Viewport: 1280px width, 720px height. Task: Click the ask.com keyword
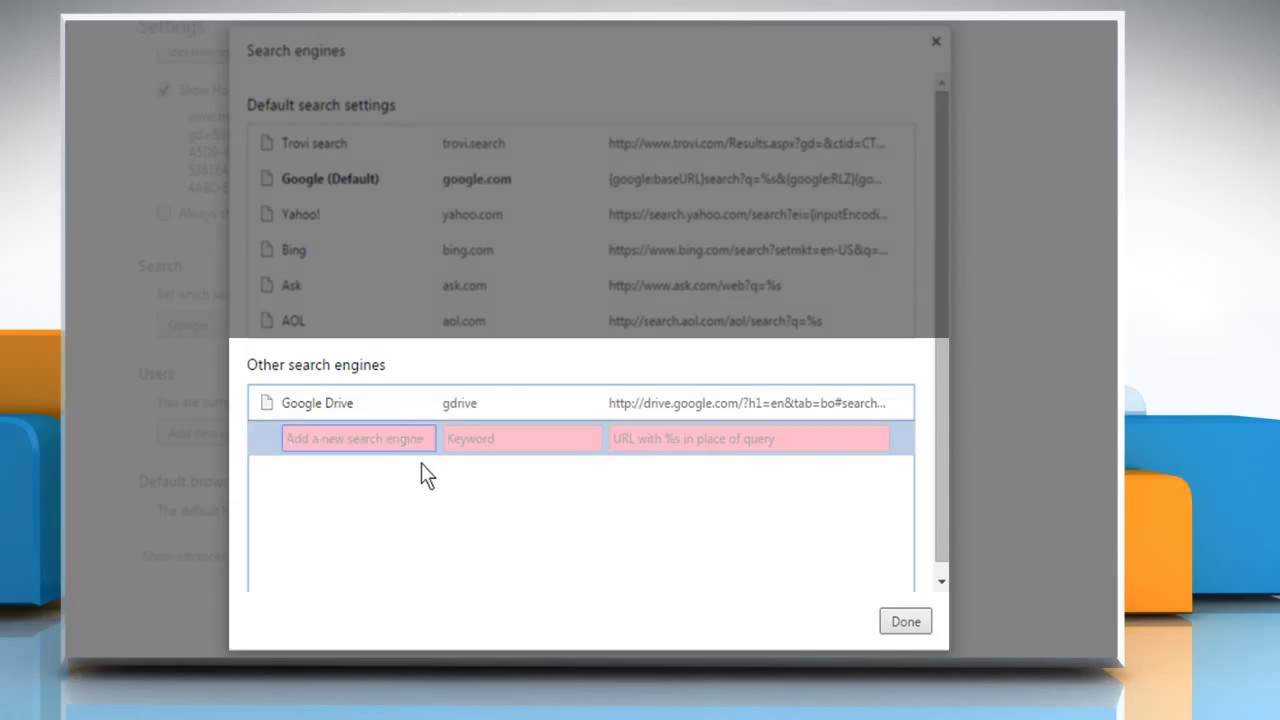[x=464, y=285]
